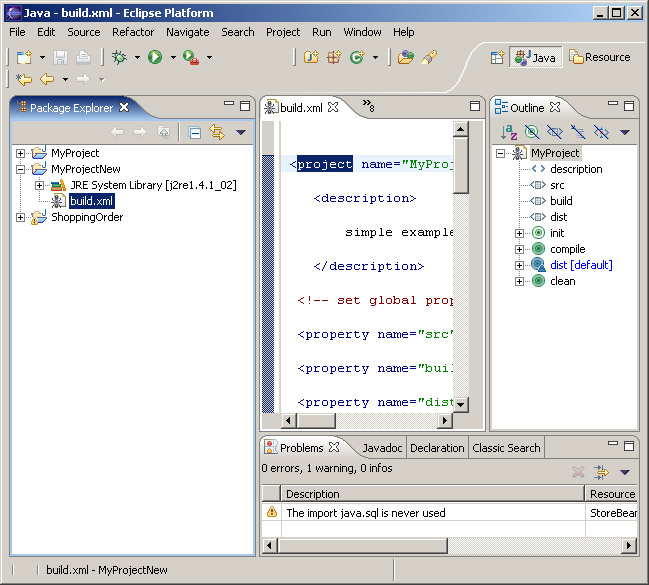
Task: Switch to the Resource perspective
Action: click(600, 58)
